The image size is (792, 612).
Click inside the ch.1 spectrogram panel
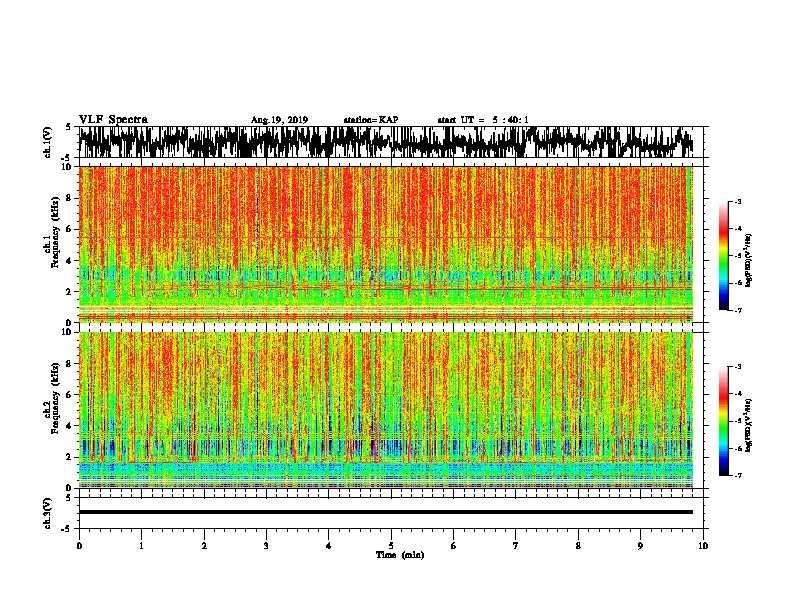click(x=386, y=244)
